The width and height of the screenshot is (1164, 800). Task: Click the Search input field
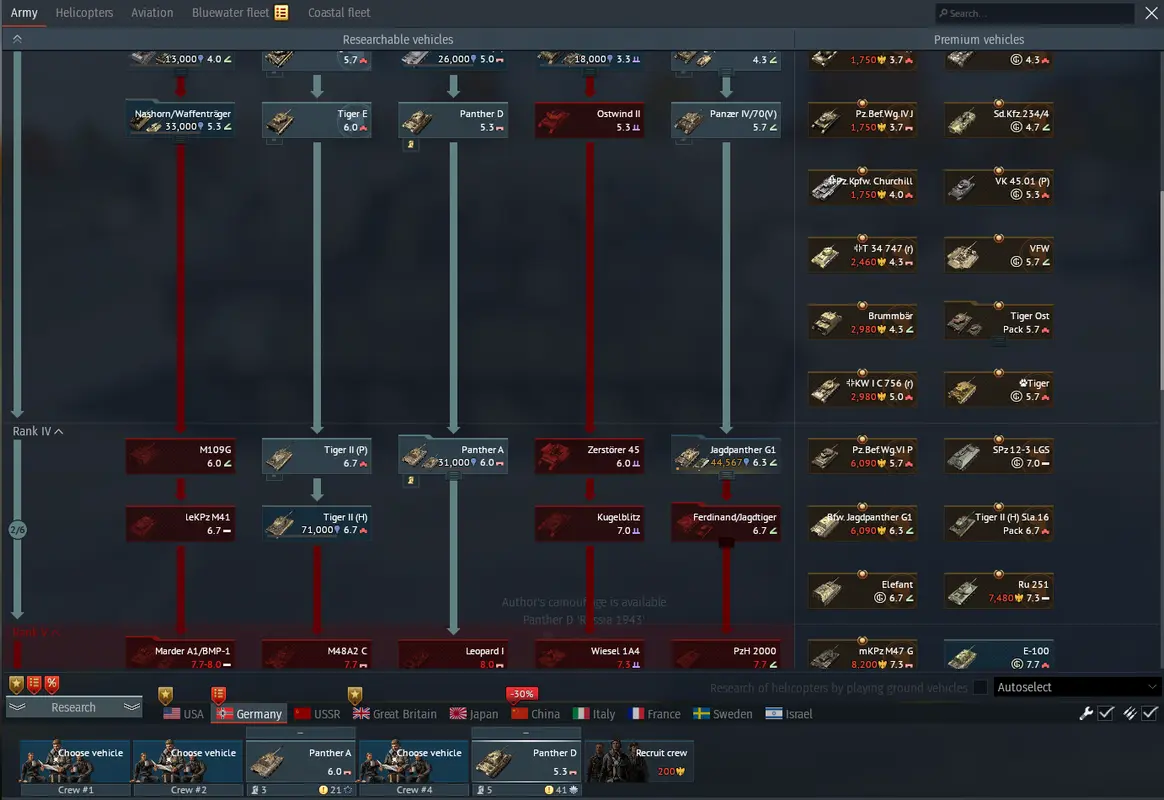pos(1035,13)
